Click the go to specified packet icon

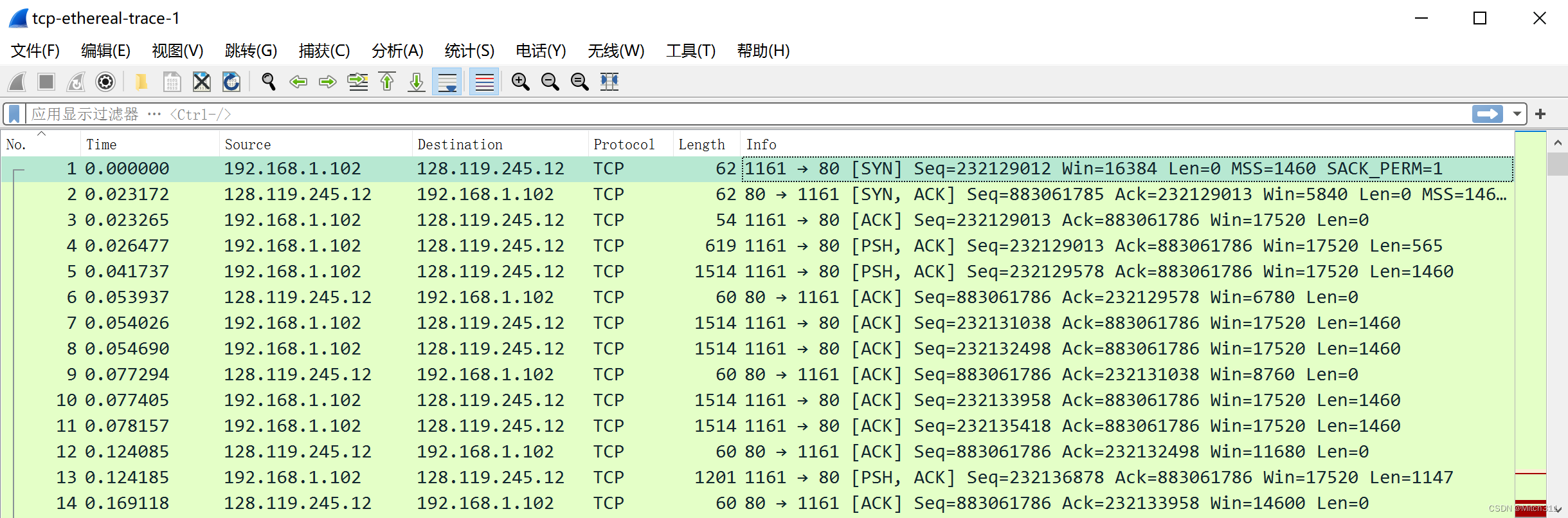pyautogui.click(x=357, y=82)
